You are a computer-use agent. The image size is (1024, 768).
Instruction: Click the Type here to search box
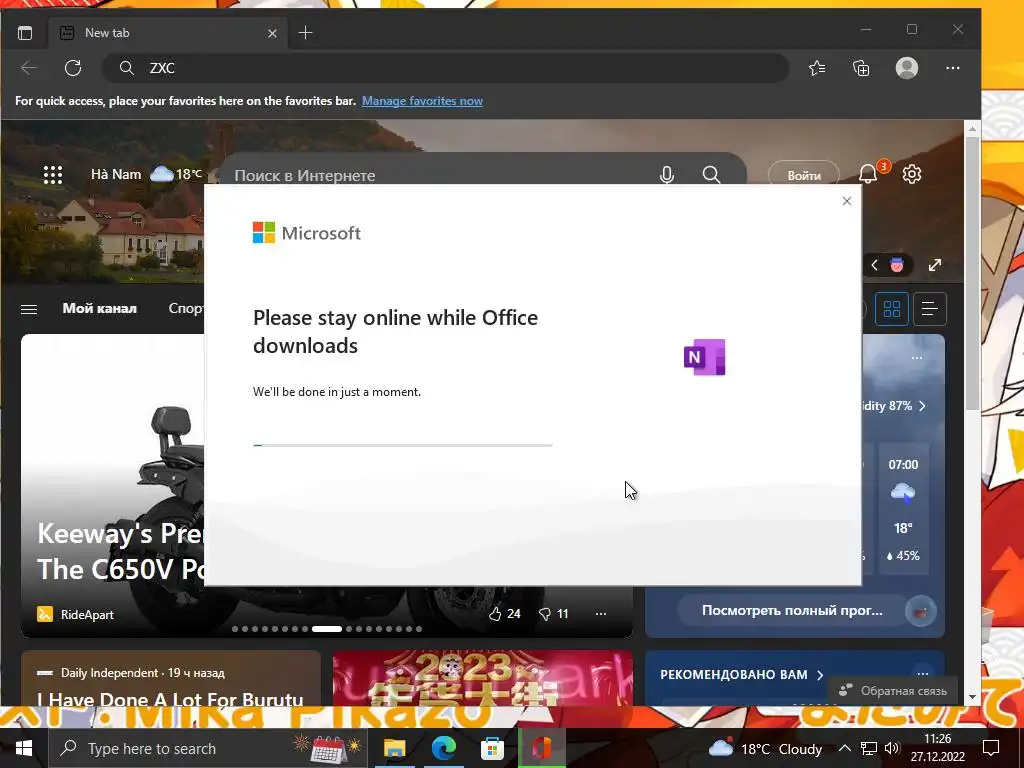[208, 748]
